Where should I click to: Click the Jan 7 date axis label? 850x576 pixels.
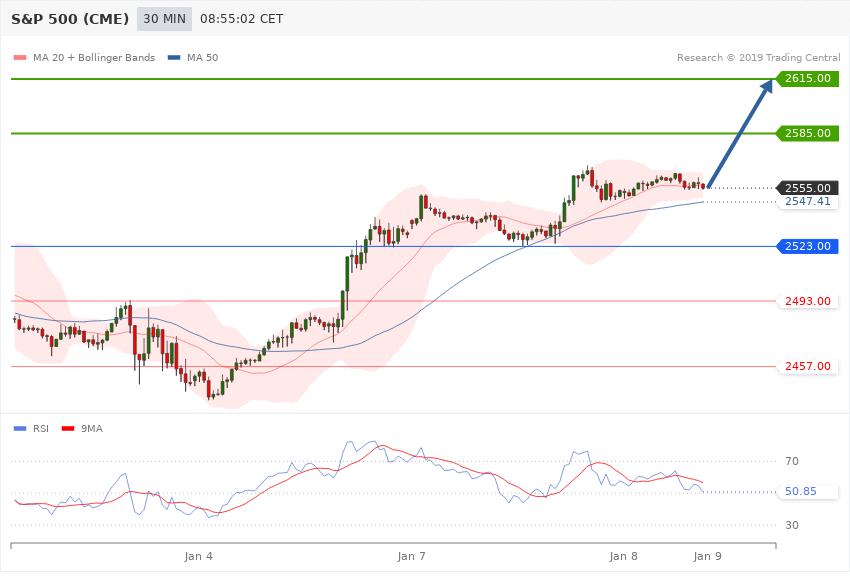(411, 556)
